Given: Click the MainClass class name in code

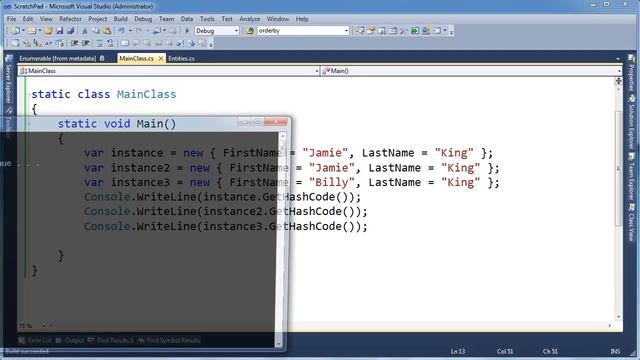Looking at the screenshot, I should click(147, 94).
